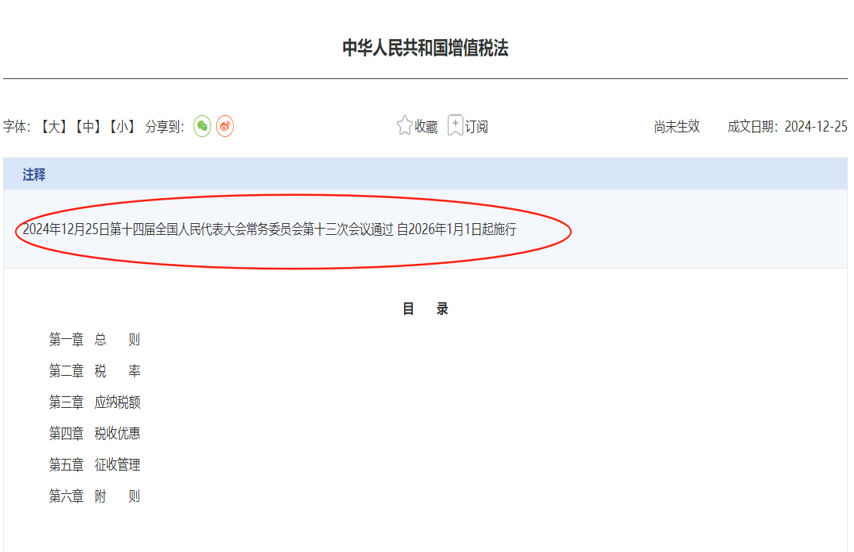The width and height of the screenshot is (854, 552).
Task: Go to 第三章 应纳税额
Action: point(95,402)
